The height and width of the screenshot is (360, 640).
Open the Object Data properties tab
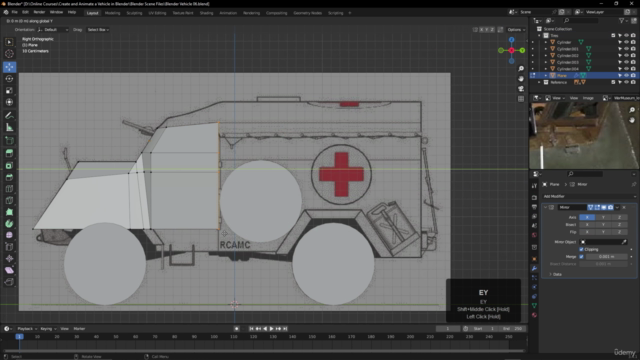[534, 306]
